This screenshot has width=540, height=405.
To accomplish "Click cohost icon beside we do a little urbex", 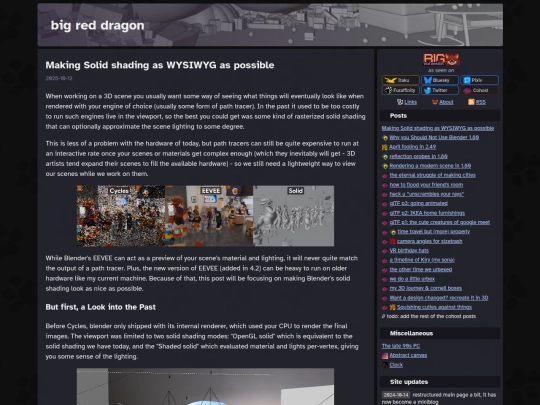I will [x=385, y=279].
